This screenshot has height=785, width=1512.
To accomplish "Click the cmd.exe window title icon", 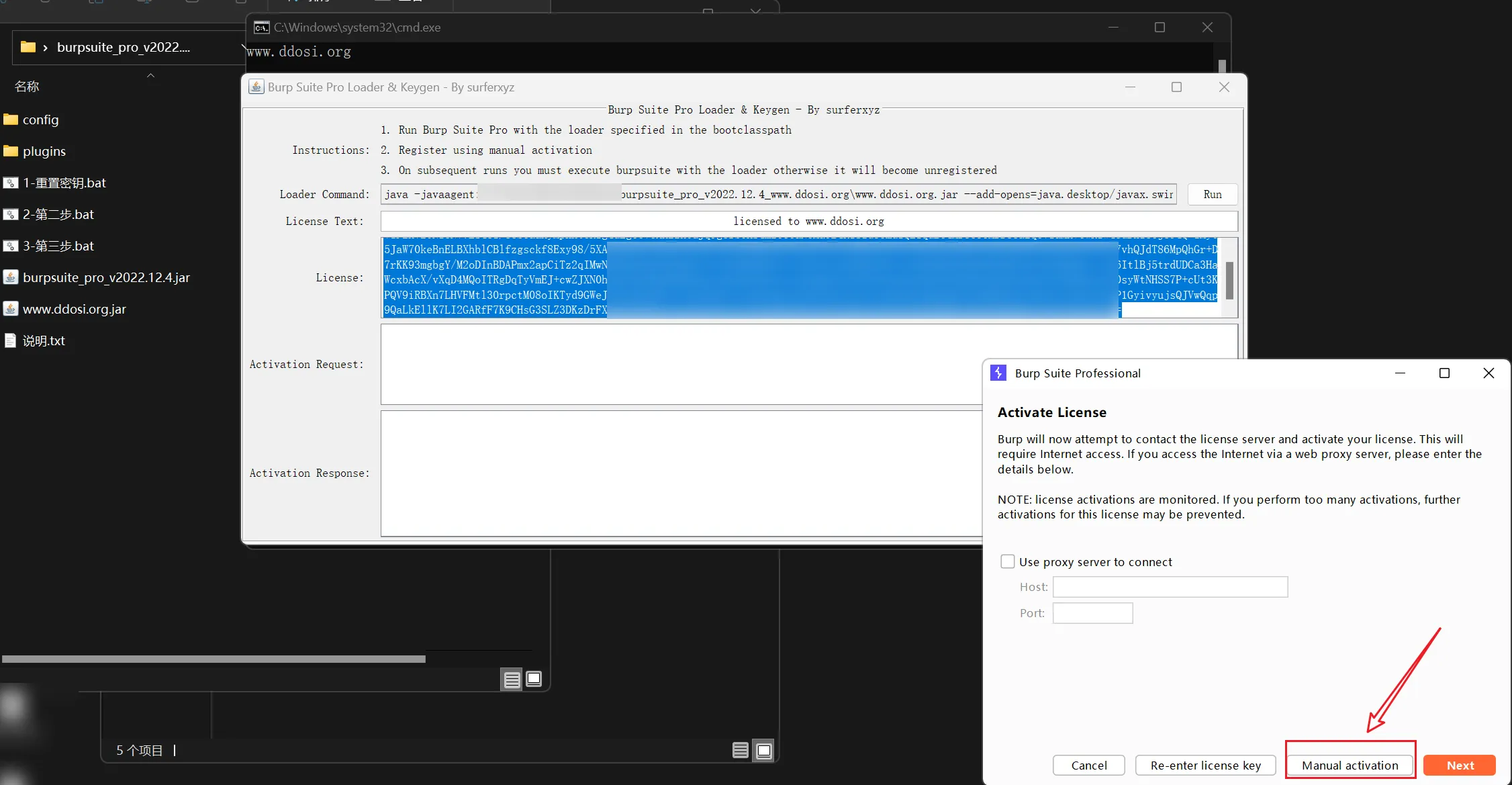I will point(261,28).
